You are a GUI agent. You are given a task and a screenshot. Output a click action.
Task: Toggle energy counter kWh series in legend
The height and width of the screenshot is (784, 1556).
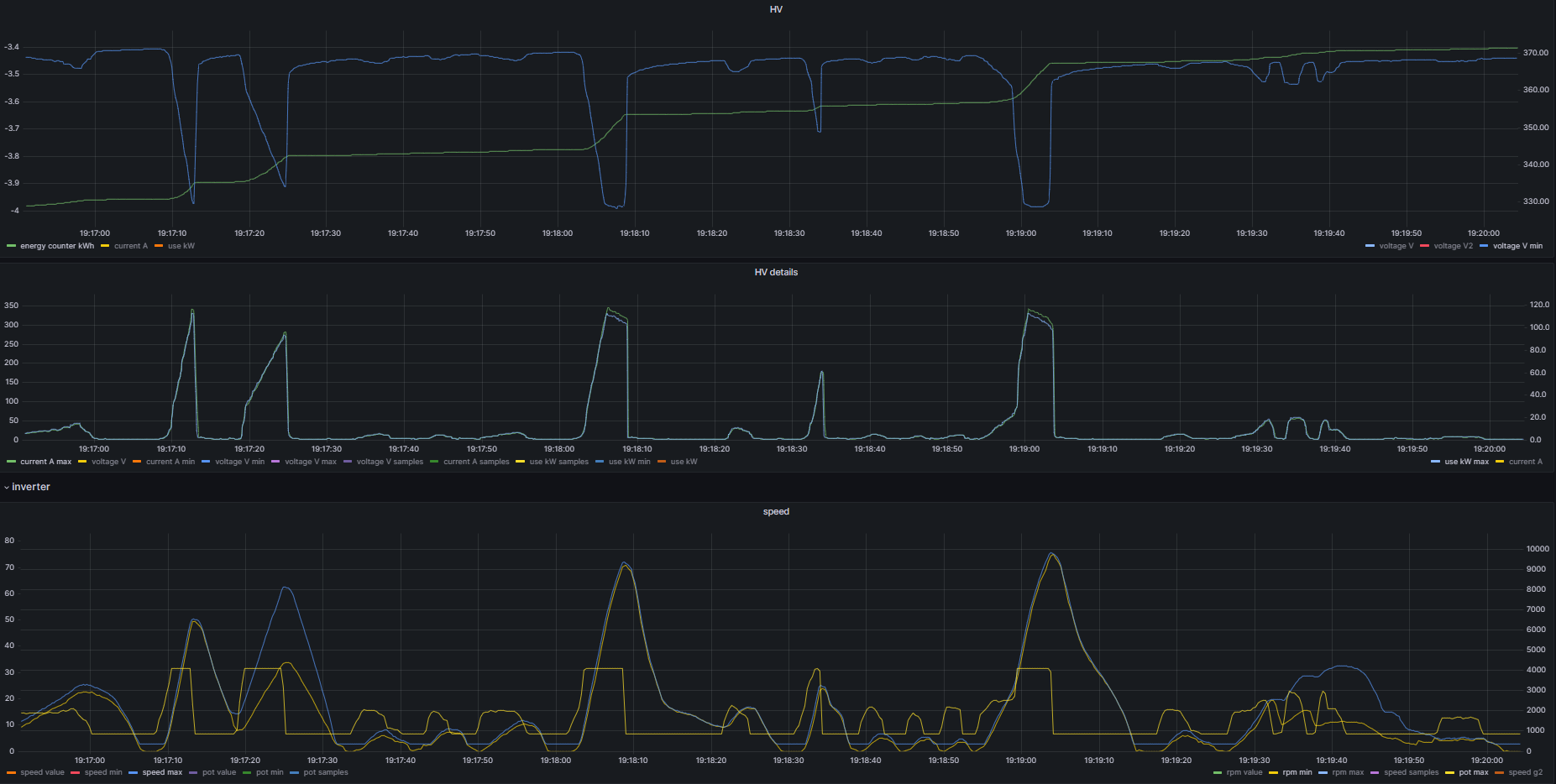tap(57, 246)
